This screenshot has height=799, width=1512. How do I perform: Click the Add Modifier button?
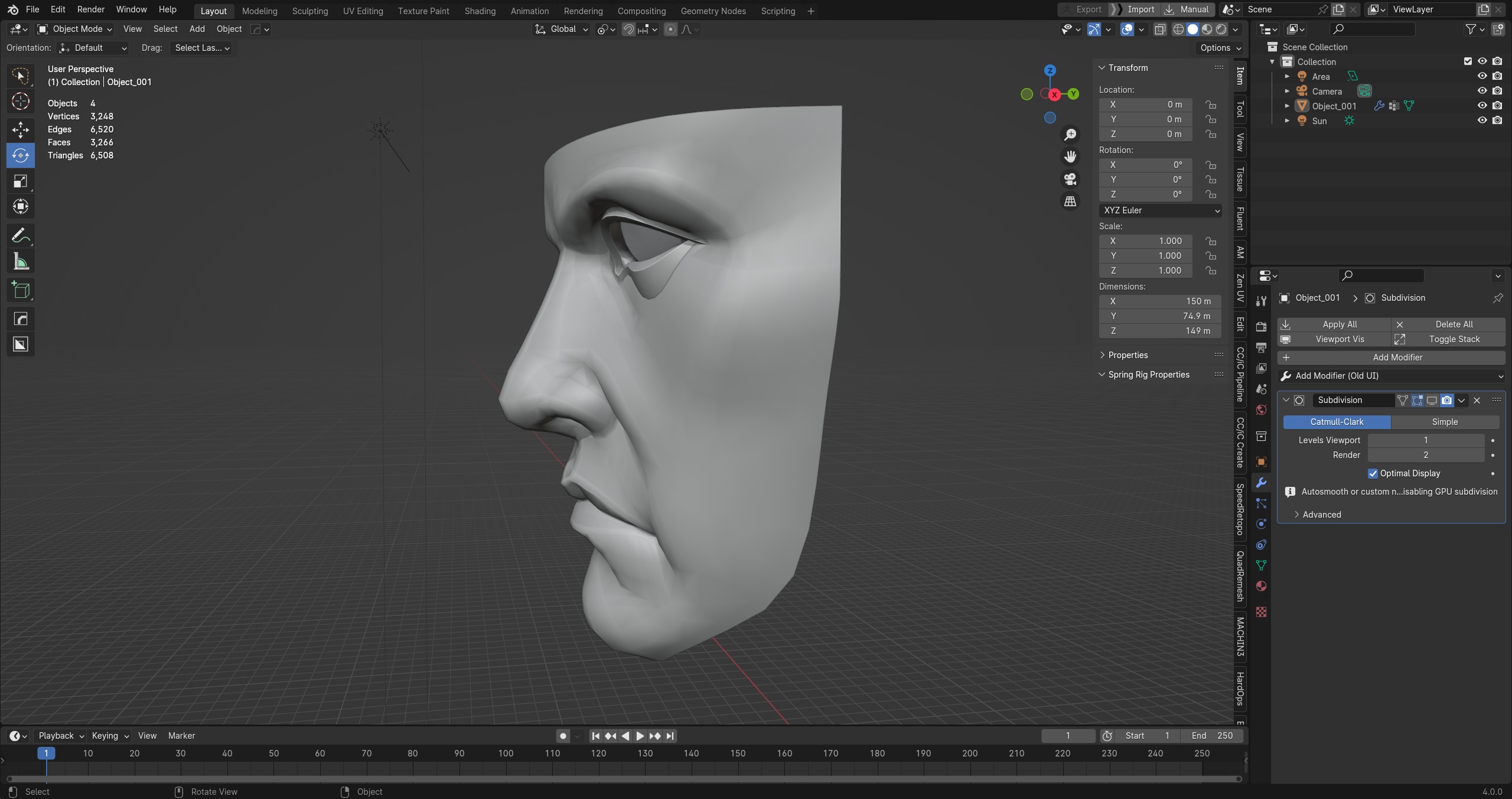pos(1391,358)
